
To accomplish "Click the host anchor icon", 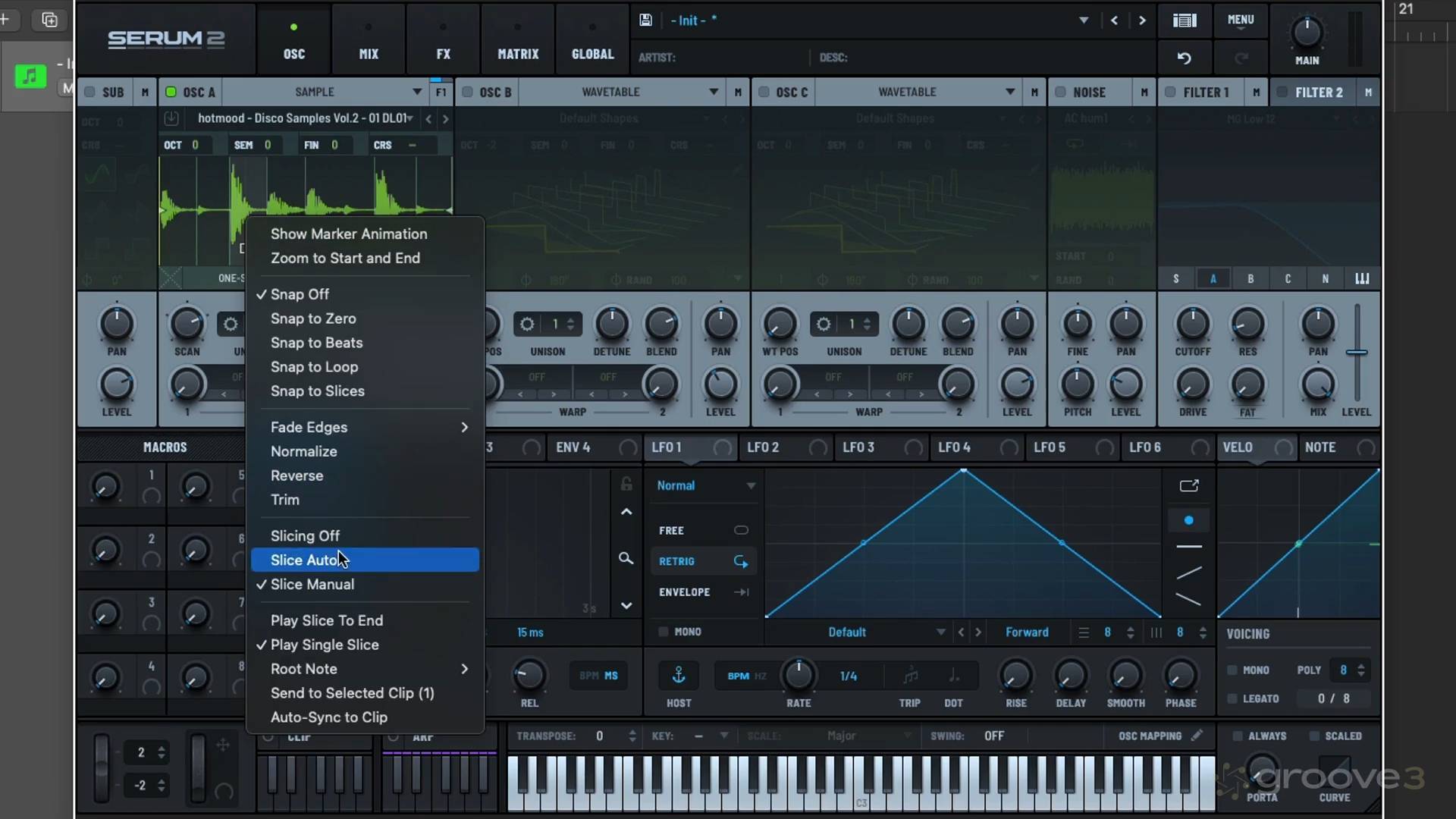I will coord(679,675).
